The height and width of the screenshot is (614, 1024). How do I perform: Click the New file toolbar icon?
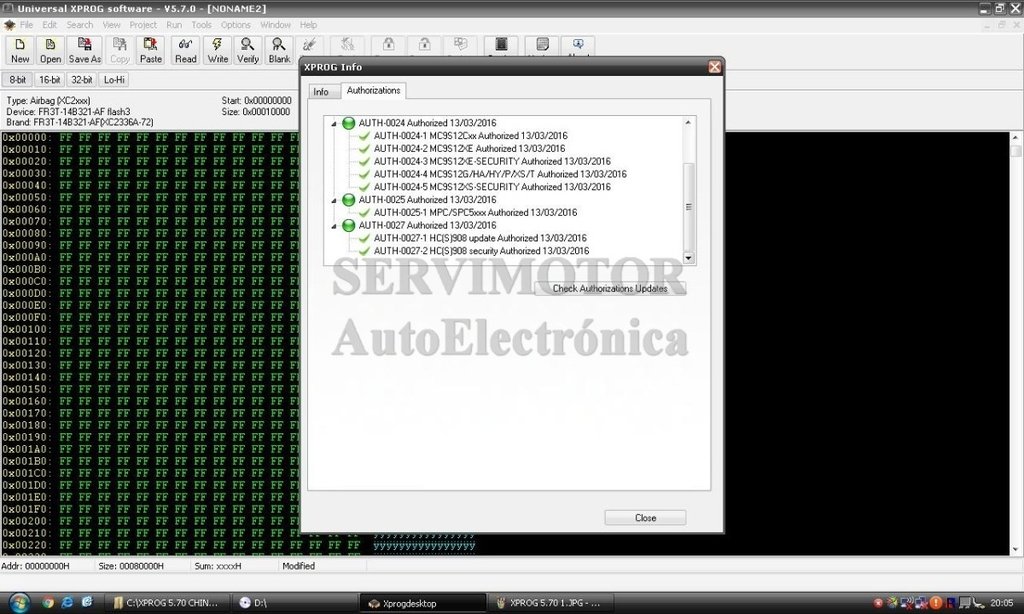[x=20, y=51]
